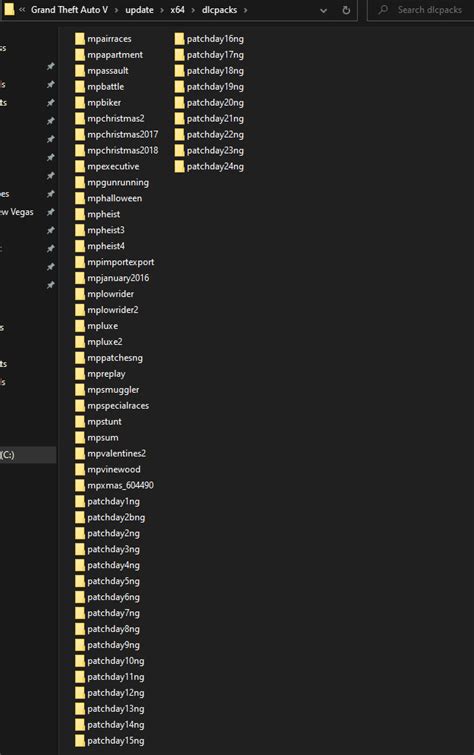Select the mpexecutive folder icon
Screen dimensions: 474x755
pos(80,166)
